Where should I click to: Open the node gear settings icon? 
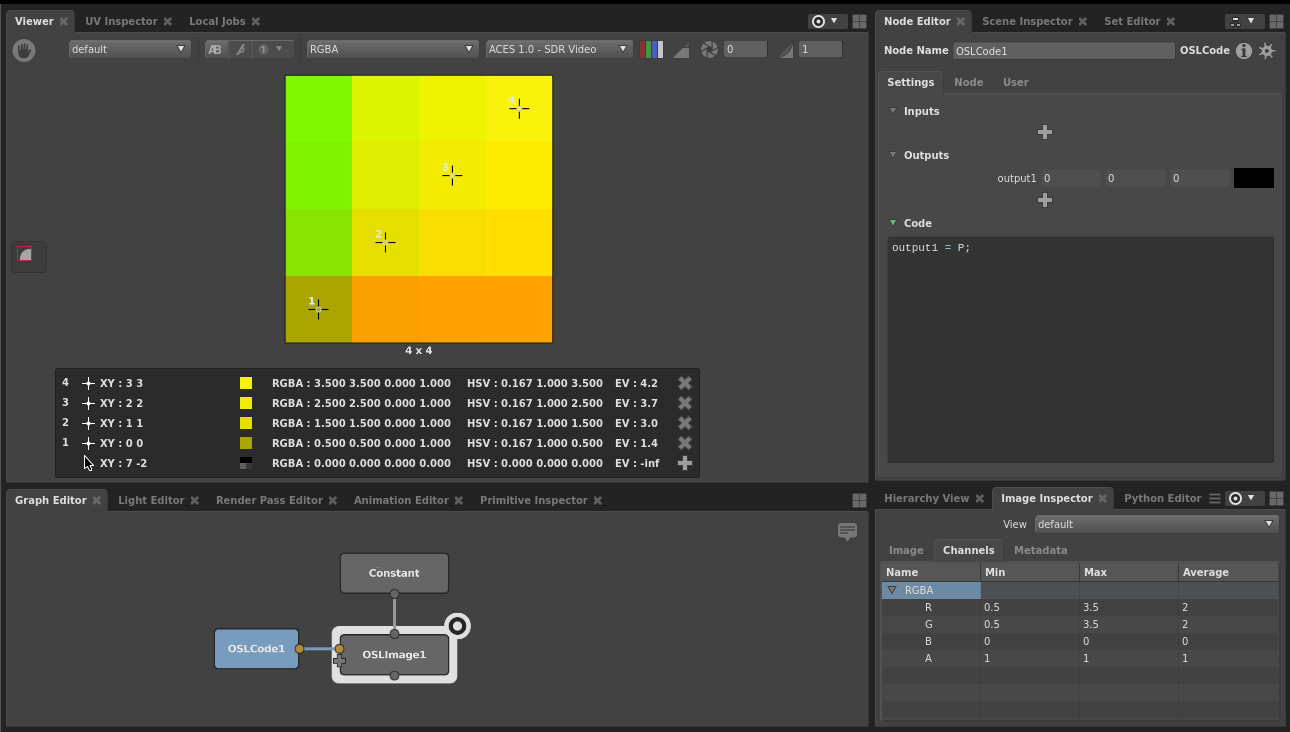pos(1267,50)
